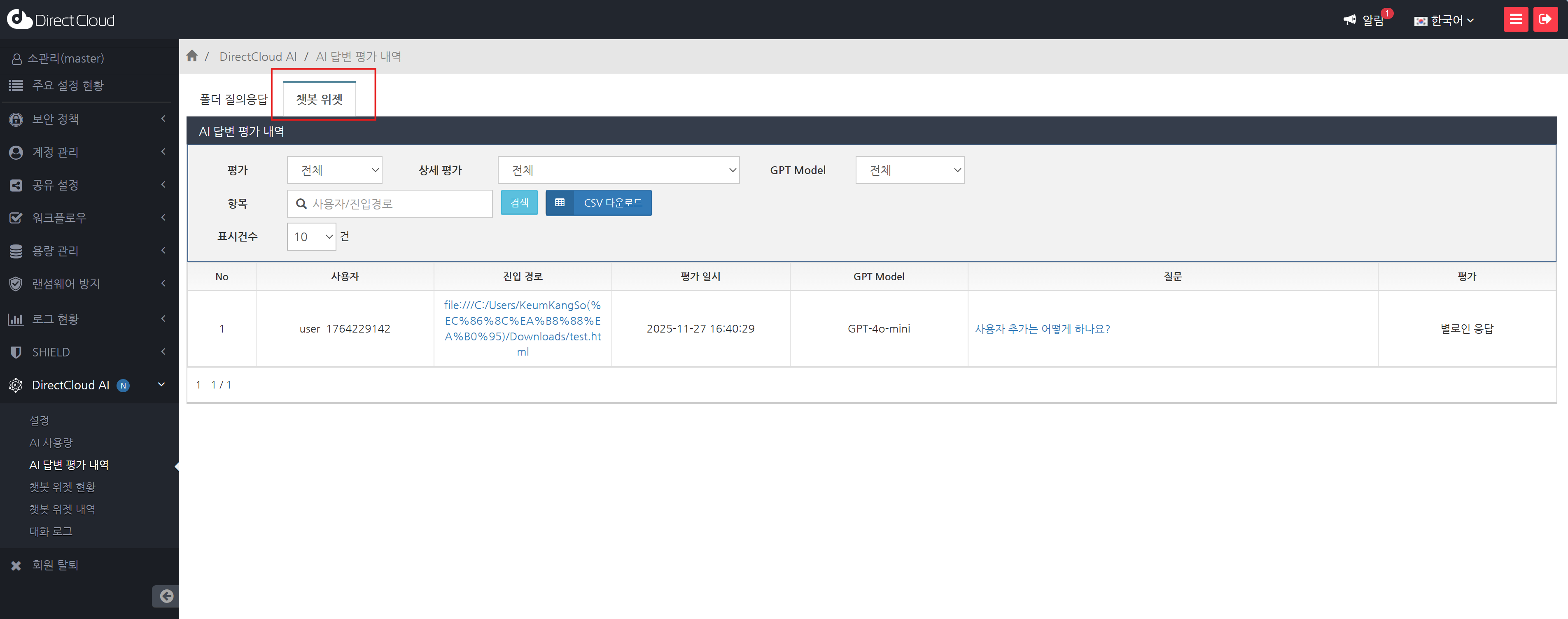The width and height of the screenshot is (1568, 619).
Task: Switch to 폴더 질의응답 tab
Action: 234,99
